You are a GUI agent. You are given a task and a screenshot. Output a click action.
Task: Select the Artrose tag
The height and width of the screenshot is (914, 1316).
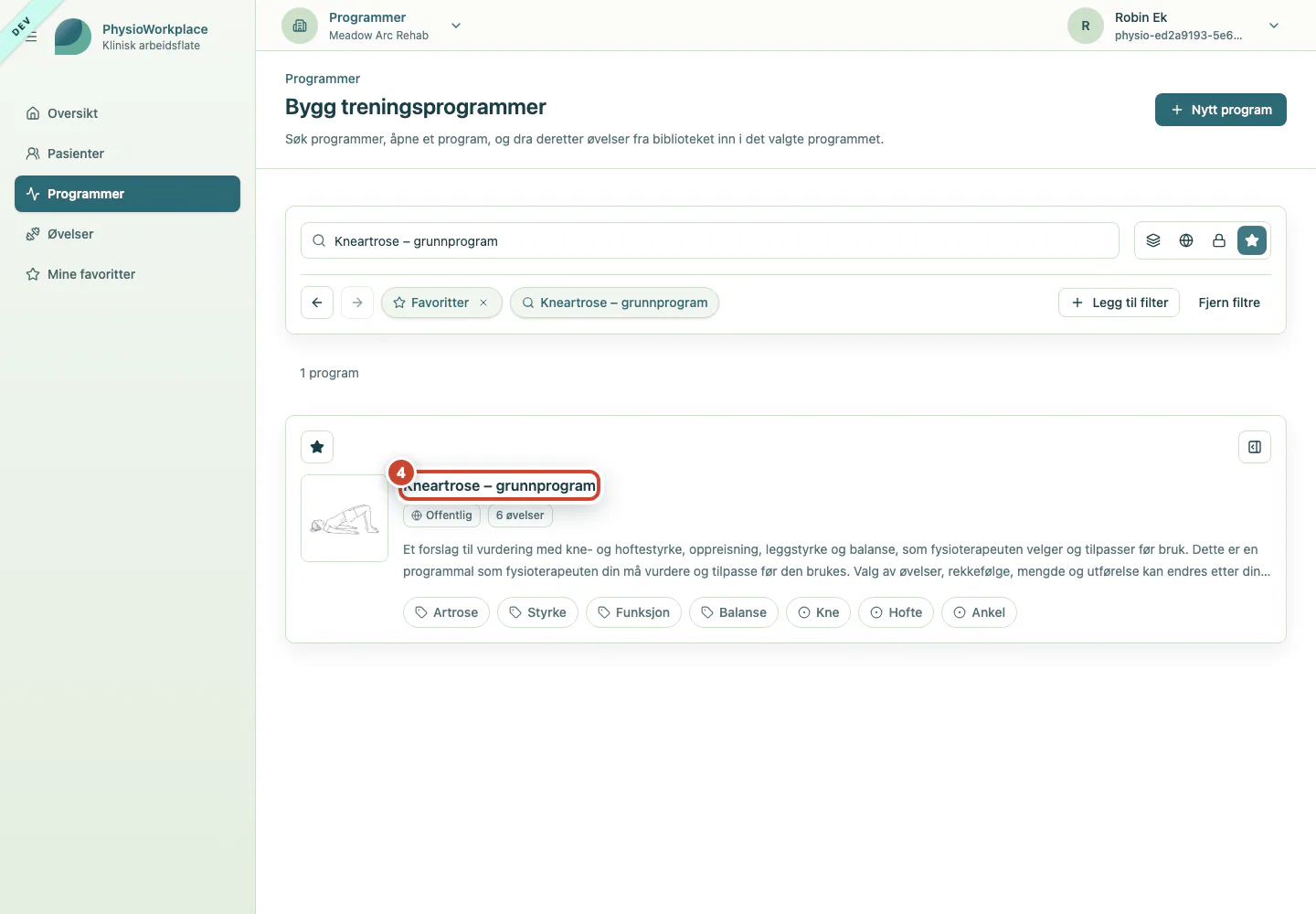[x=447, y=612]
